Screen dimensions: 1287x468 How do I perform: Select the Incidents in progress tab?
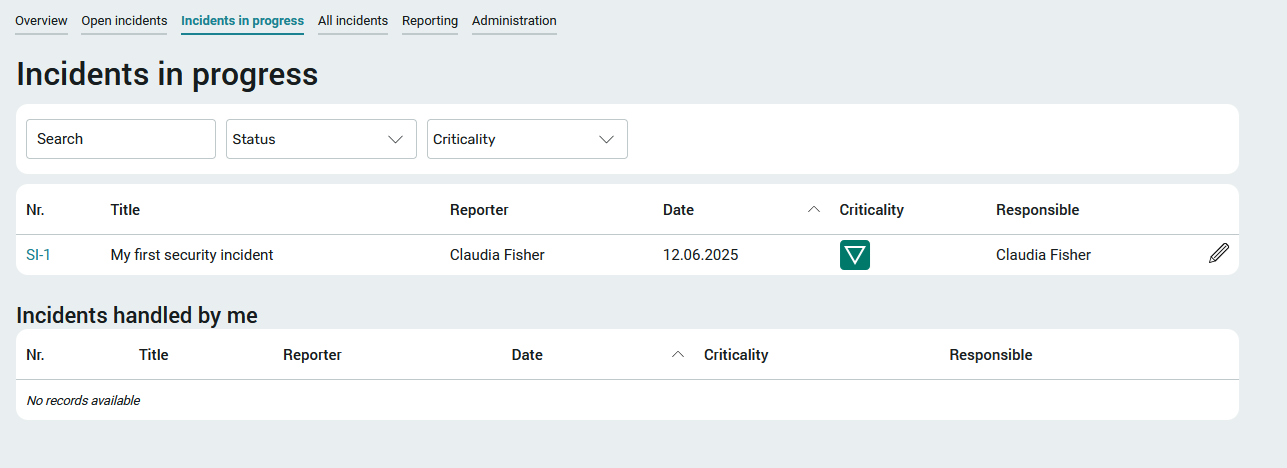coord(242,21)
